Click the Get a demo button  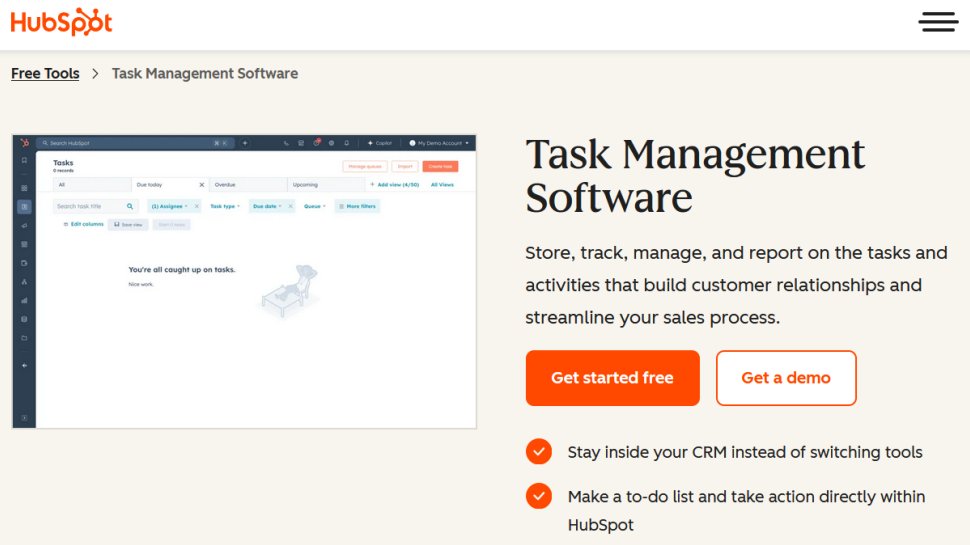coord(786,378)
